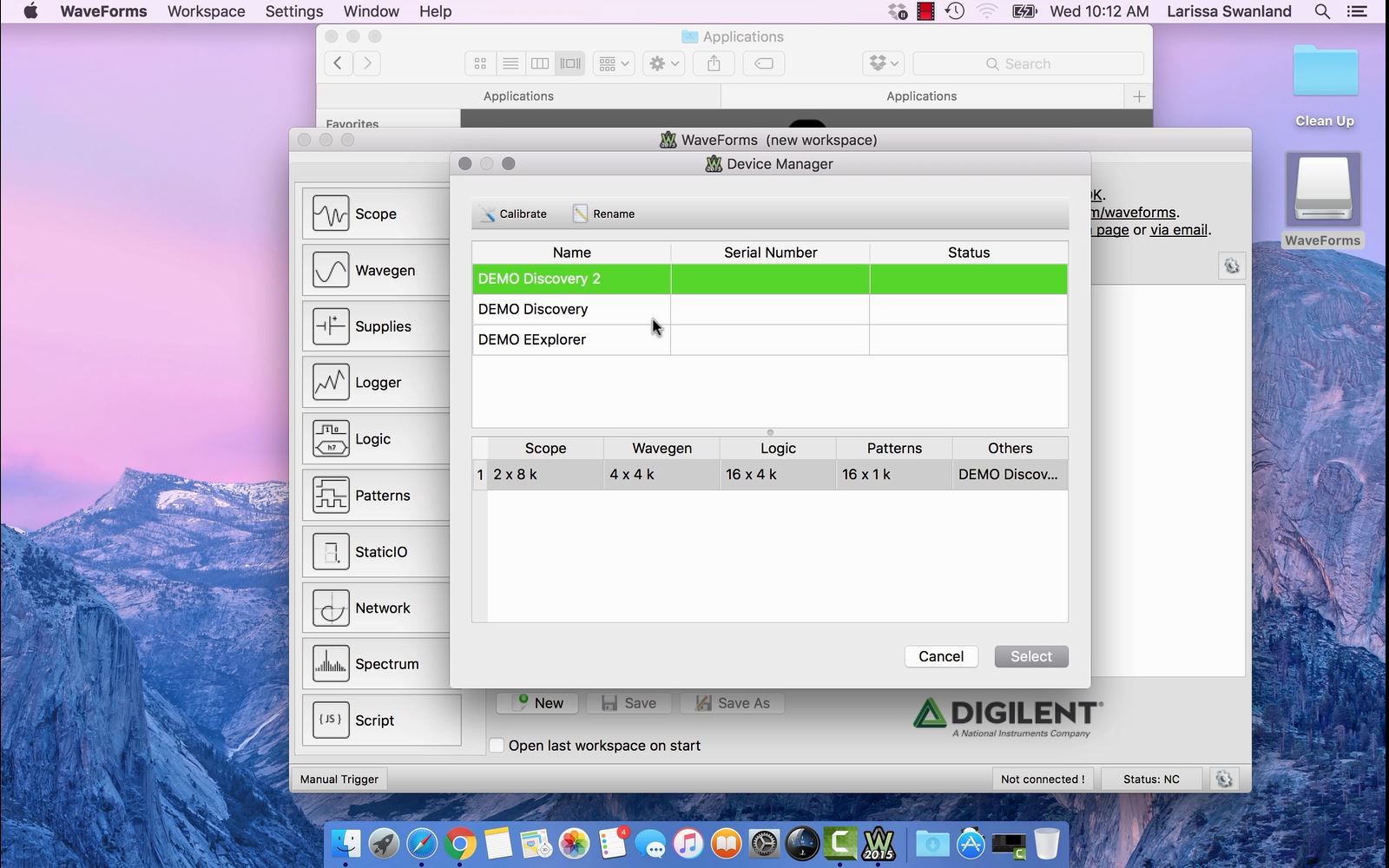This screenshot has width=1389, height=868.
Task: Open the Logger instrument icon
Action: tap(331, 383)
